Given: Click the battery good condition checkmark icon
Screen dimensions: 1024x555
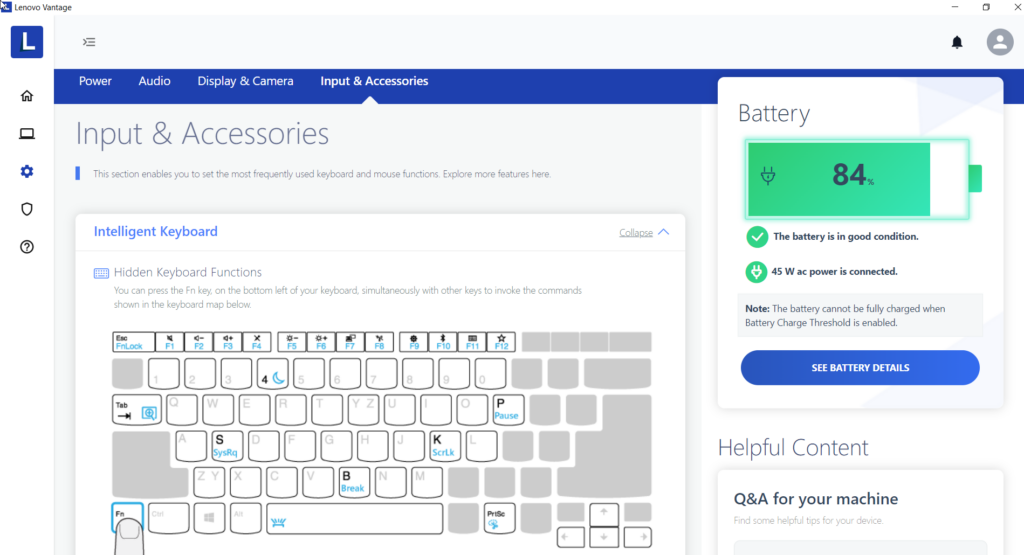Looking at the screenshot, I should coord(757,236).
